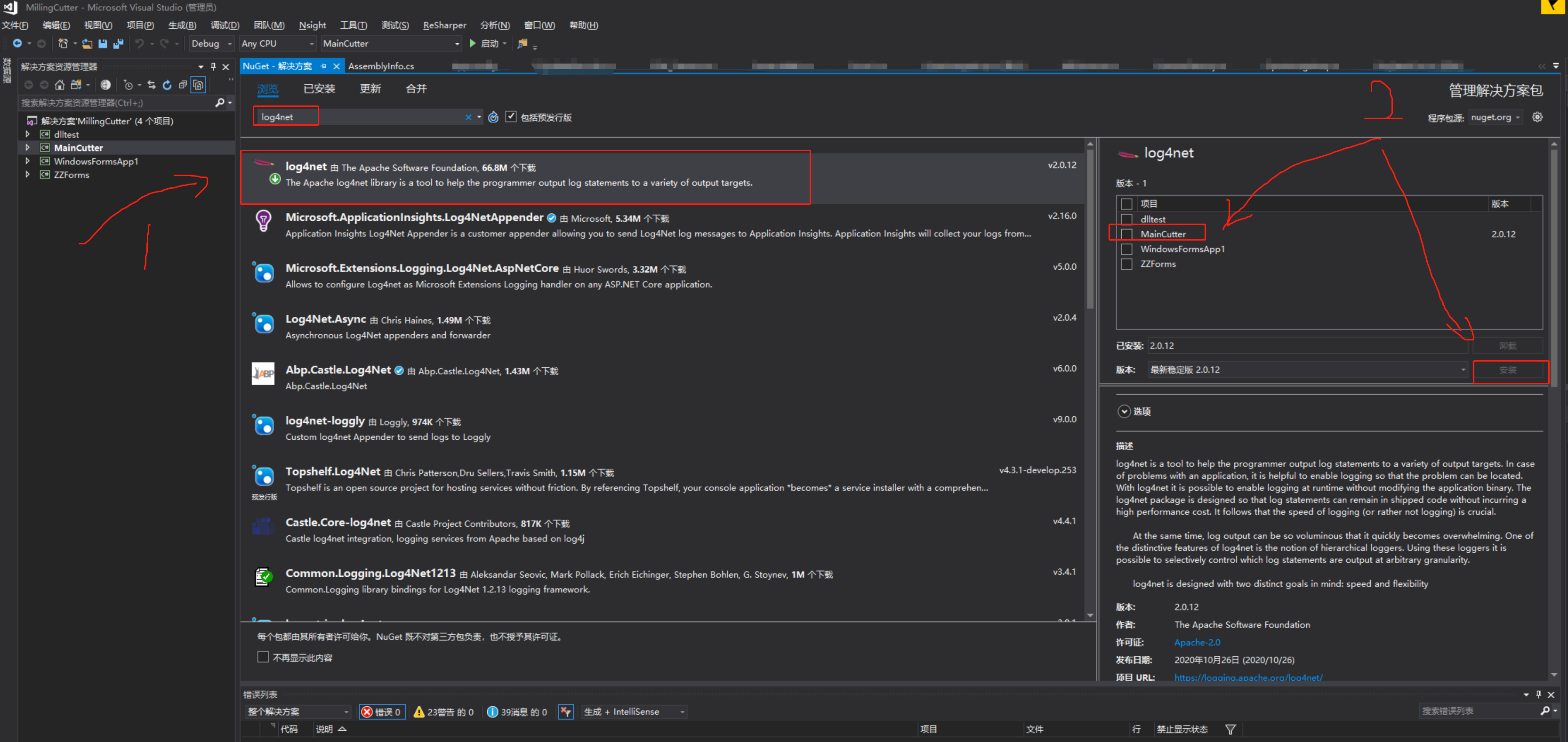Open the ReSharper menu
Image resolution: width=1568 pixels, height=742 pixels.
coord(444,25)
